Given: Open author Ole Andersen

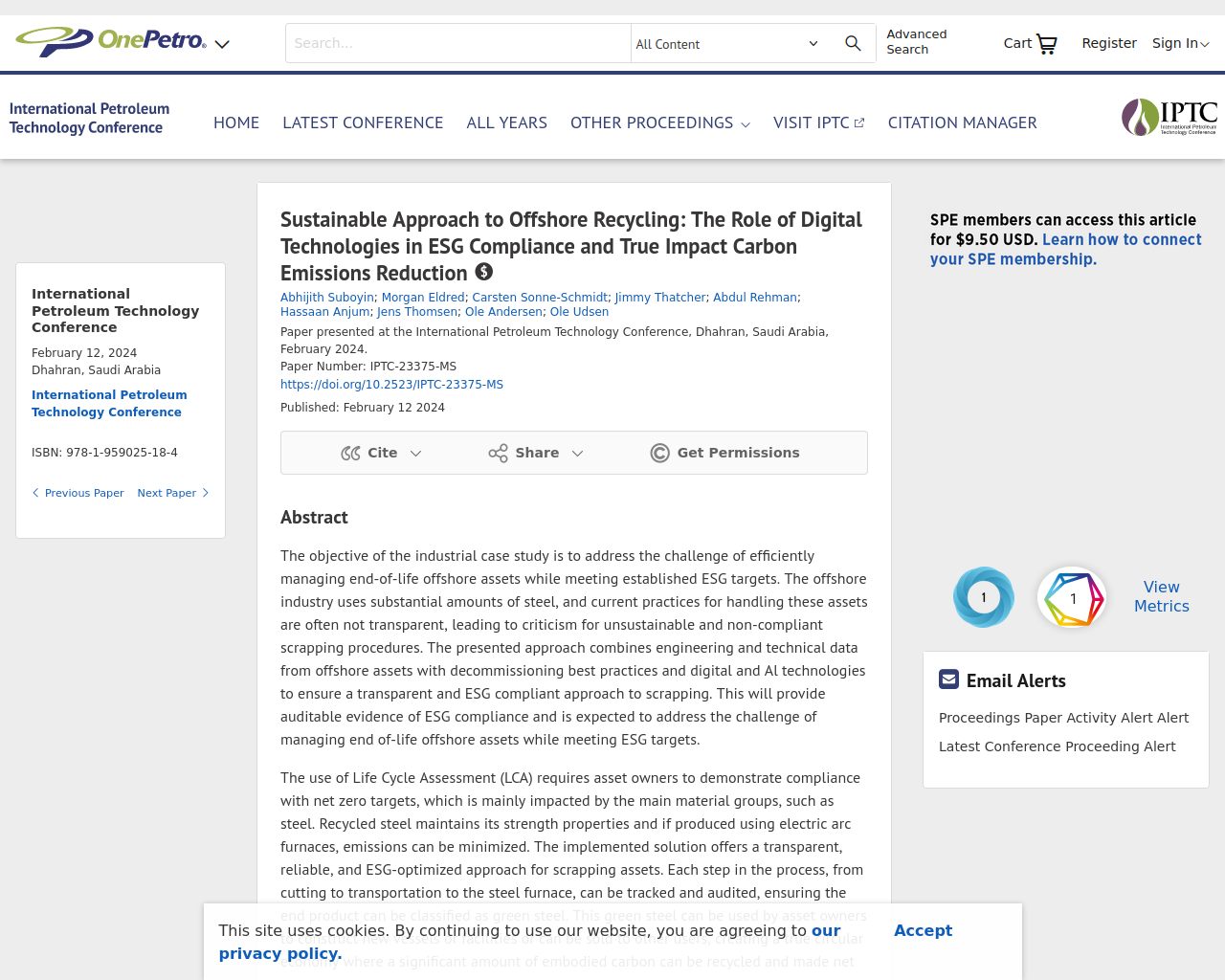Looking at the screenshot, I should (503, 312).
